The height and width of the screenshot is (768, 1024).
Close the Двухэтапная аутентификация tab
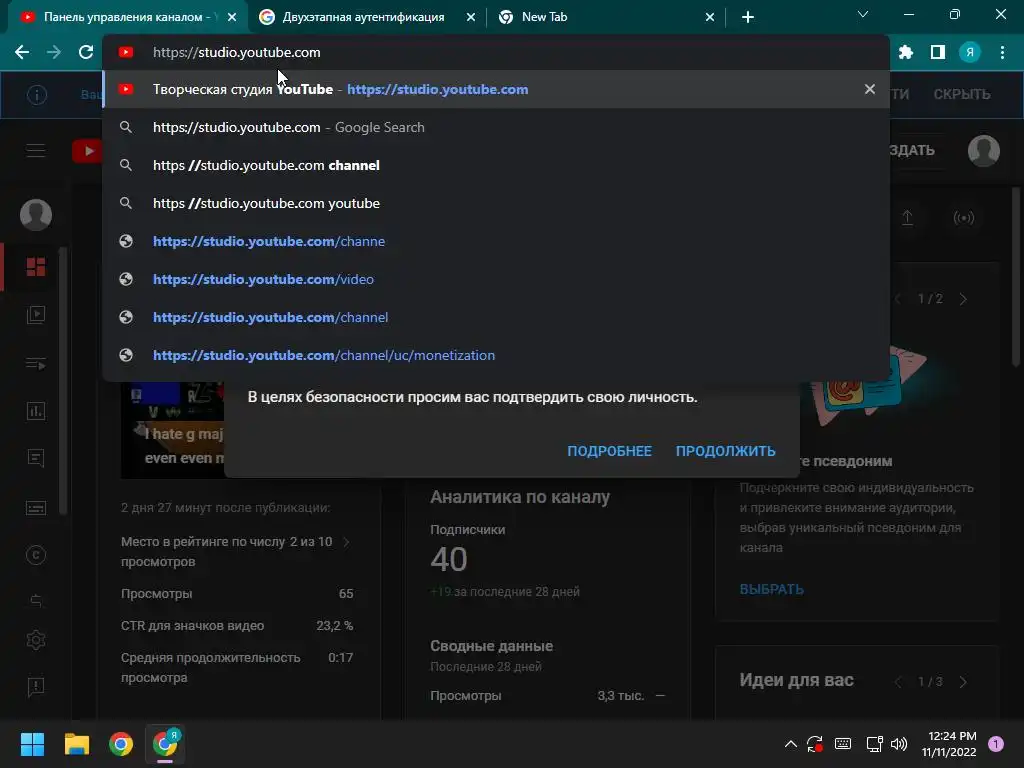click(x=470, y=18)
